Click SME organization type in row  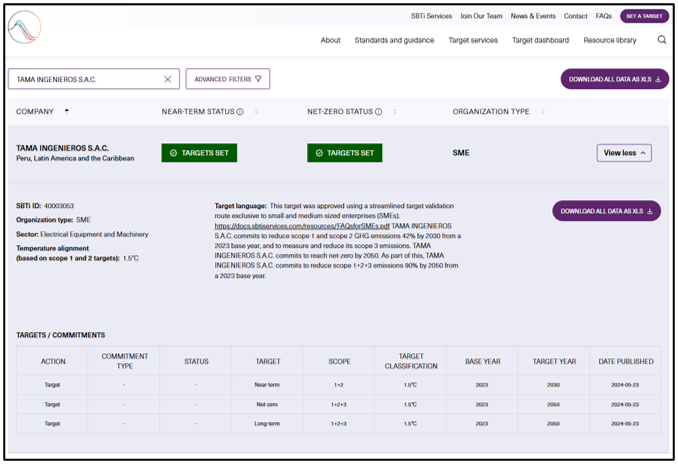[x=461, y=153]
